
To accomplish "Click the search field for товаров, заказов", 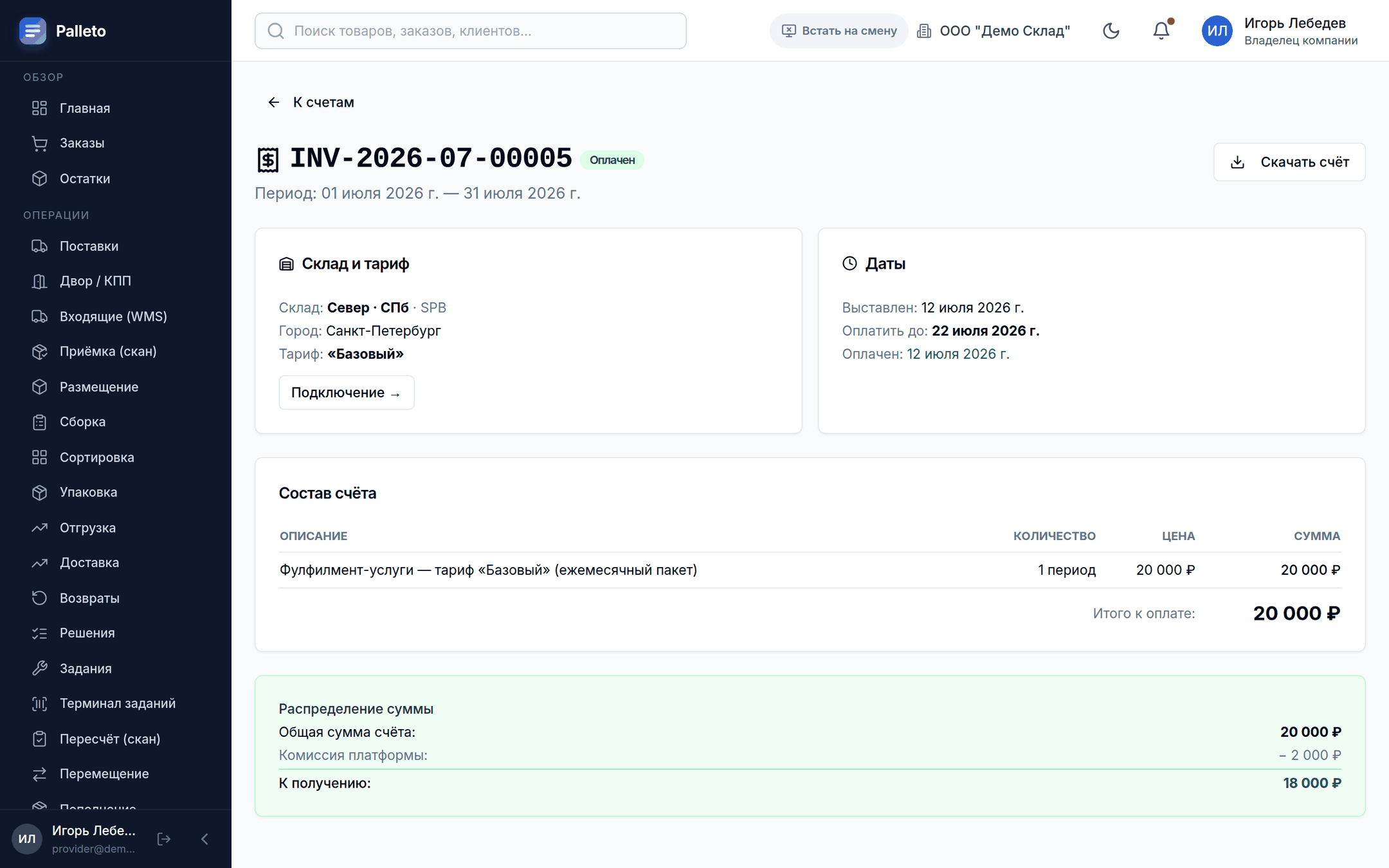I will [x=471, y=31].
